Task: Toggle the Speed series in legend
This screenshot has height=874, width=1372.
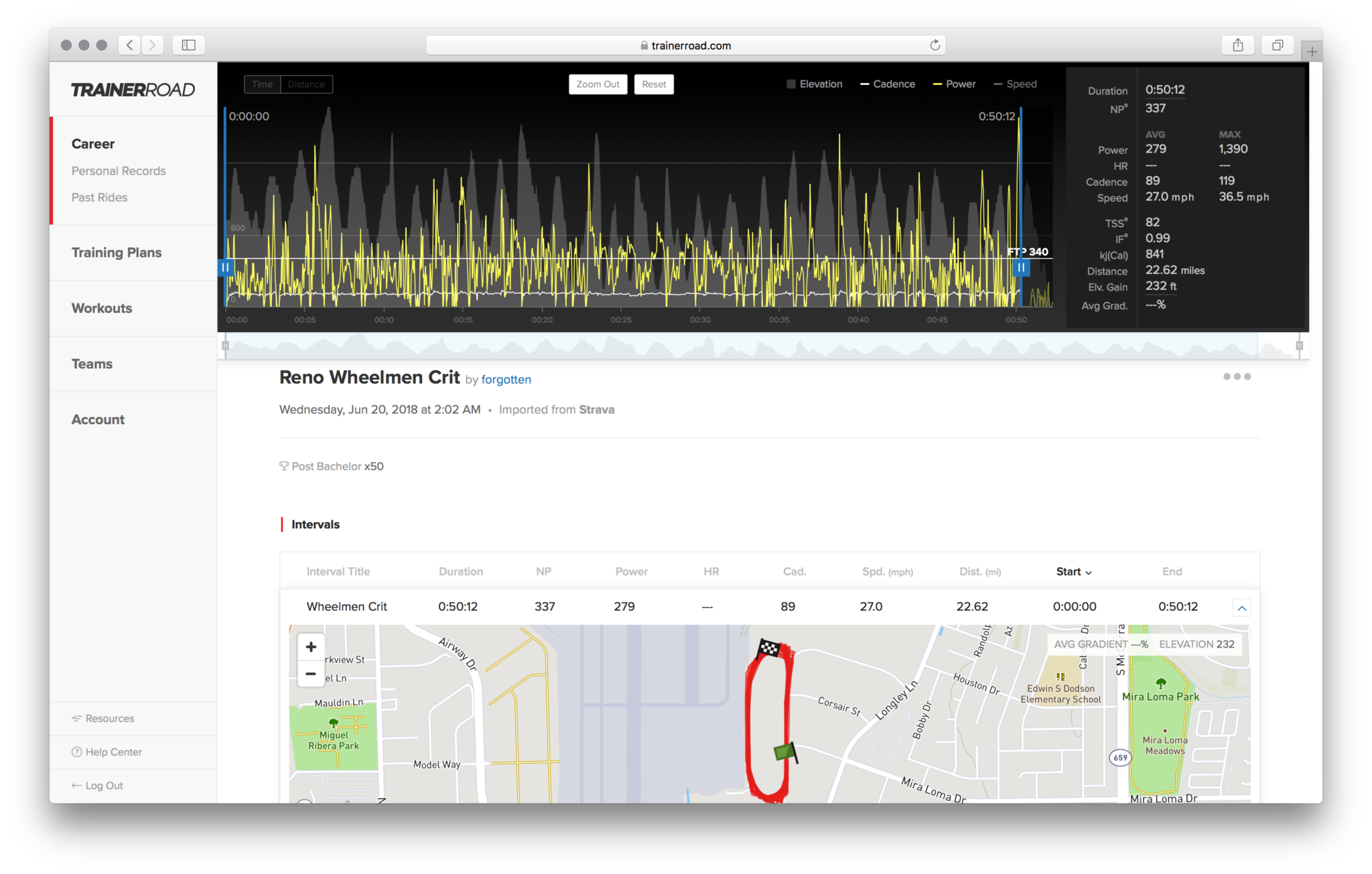Action: [x=1015, y=84]
